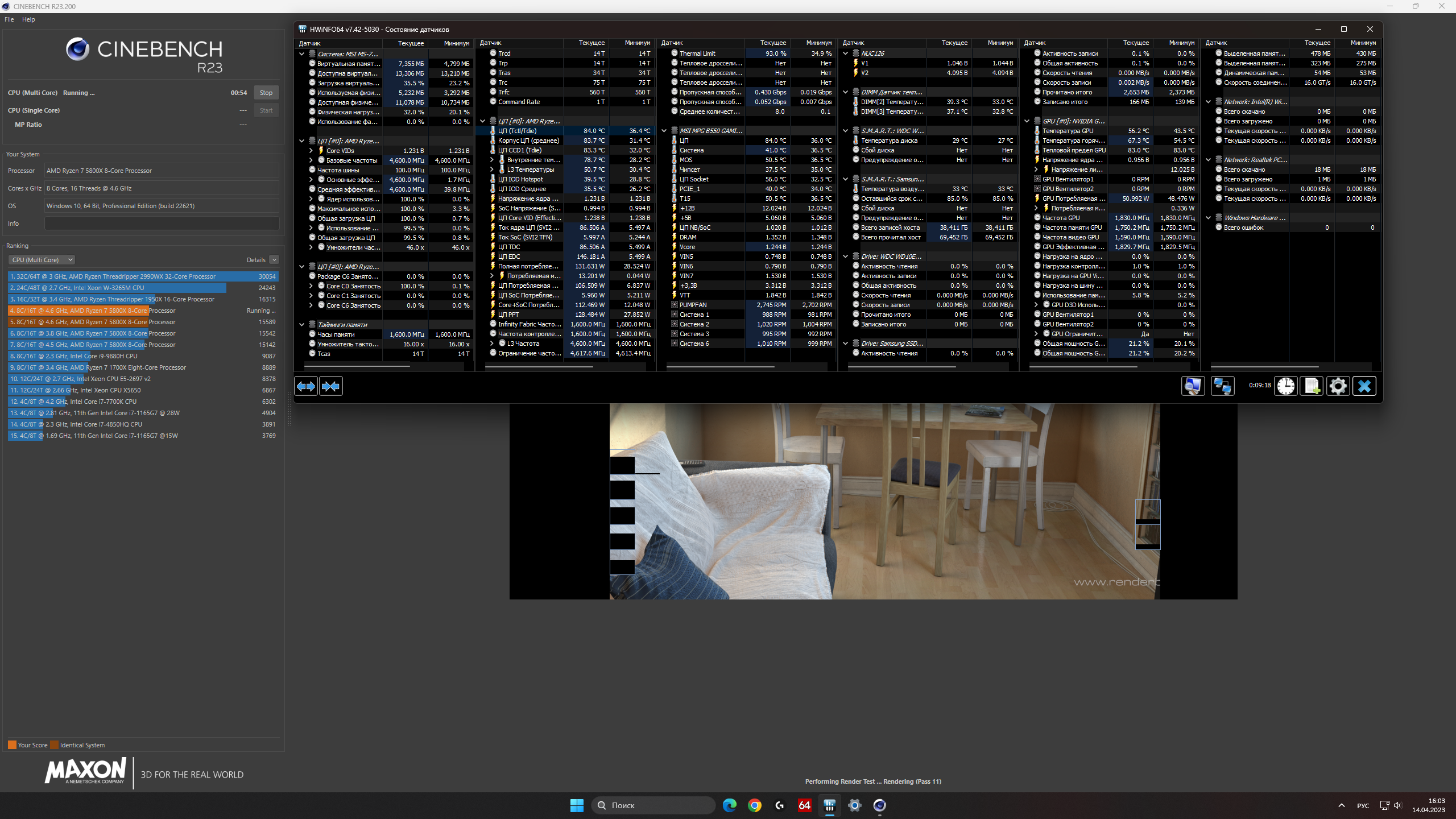This screenshot has width=1456, height=819.
Task: Click the expand columns arrows icon in HWiNFO
Action: pyautogui.click(x=306, y=386)
